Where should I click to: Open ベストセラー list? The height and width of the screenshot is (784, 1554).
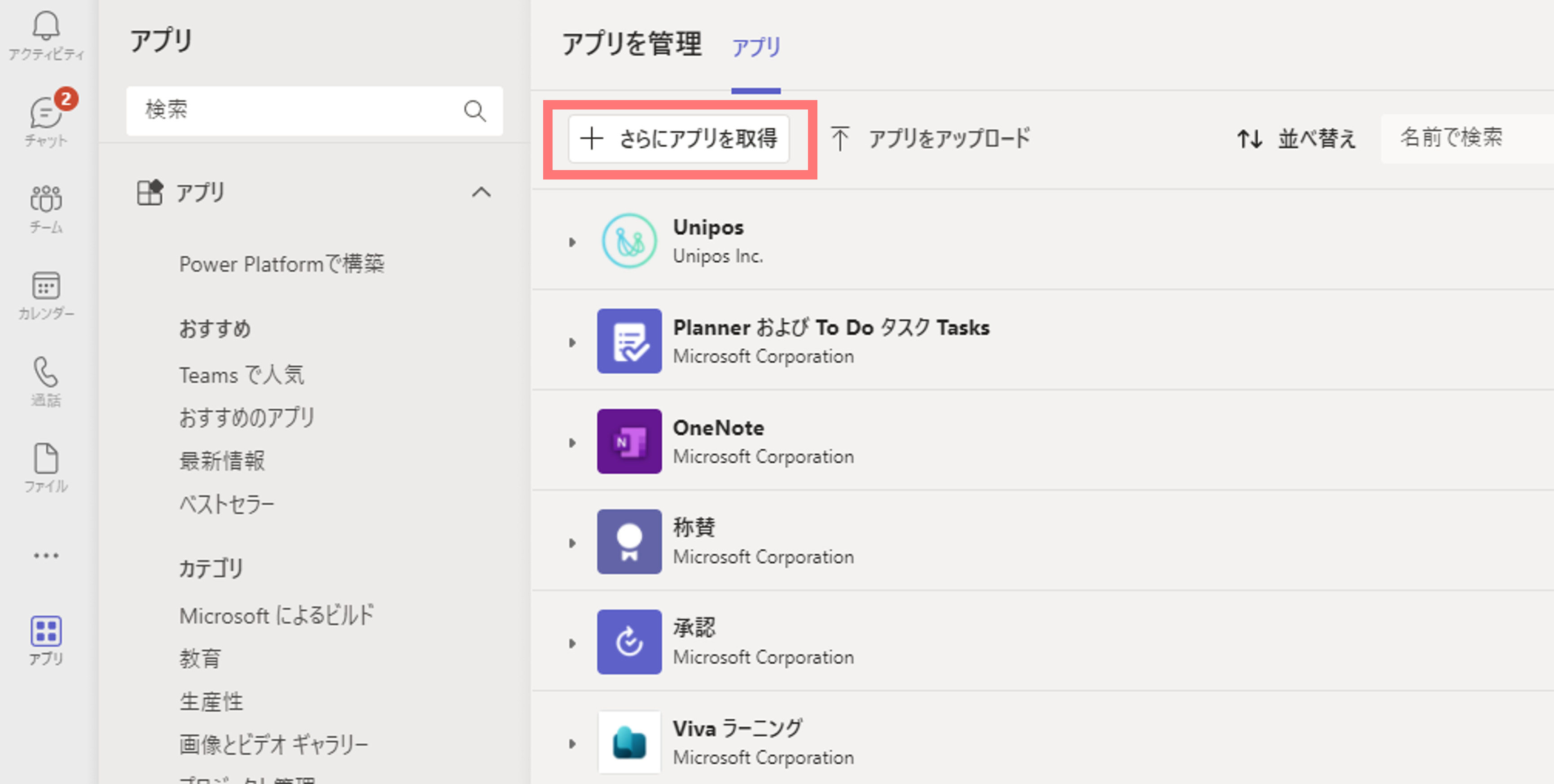pyautogui.click(x=226, y=504)
